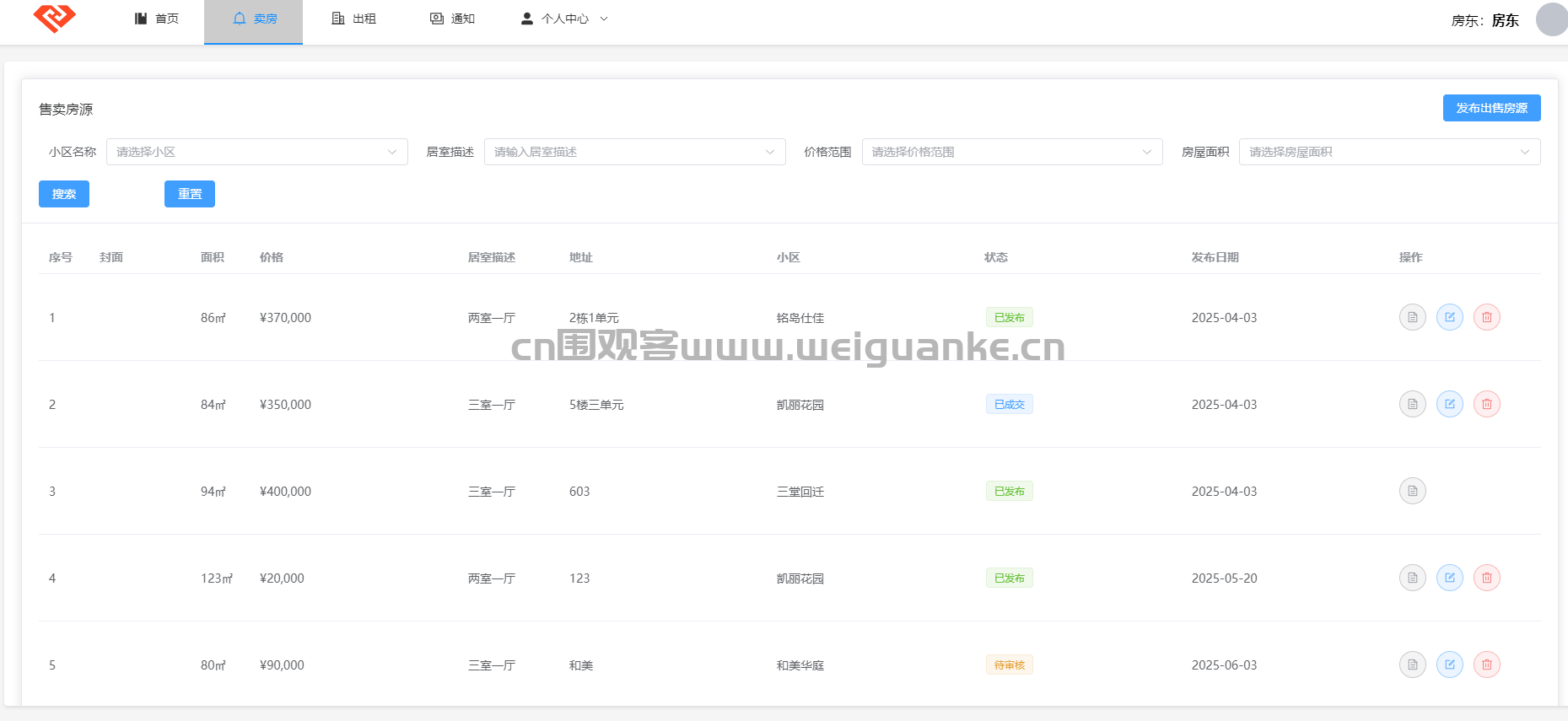
Task: Click the 出租 building icon
Action: 338,19
